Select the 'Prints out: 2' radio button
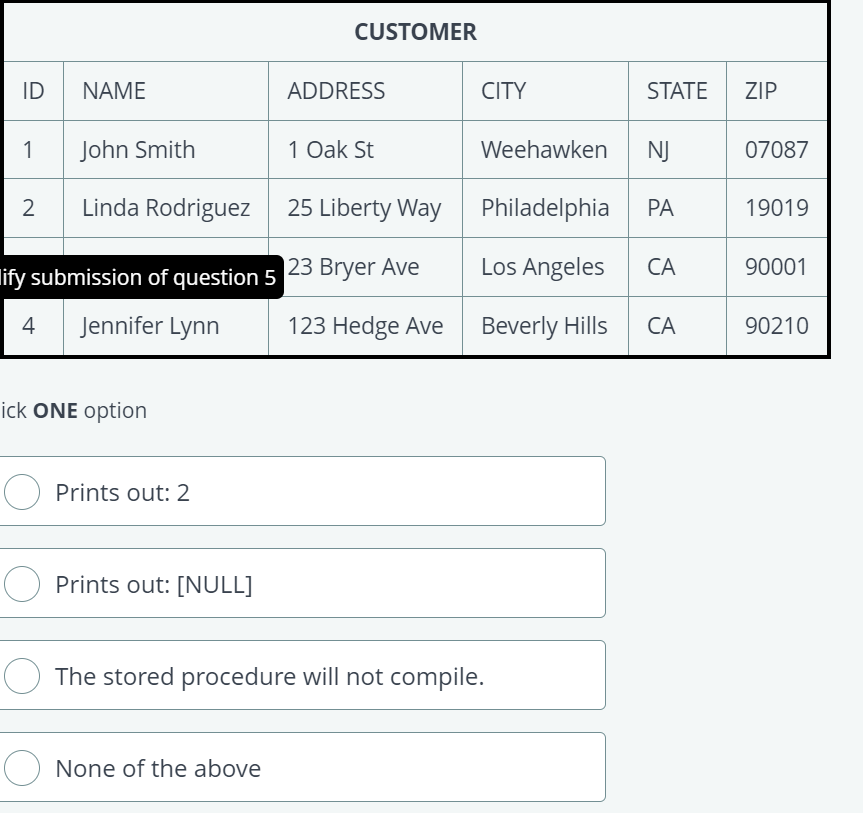The height and width of the screenshot is (813, 863). point(22,492)
